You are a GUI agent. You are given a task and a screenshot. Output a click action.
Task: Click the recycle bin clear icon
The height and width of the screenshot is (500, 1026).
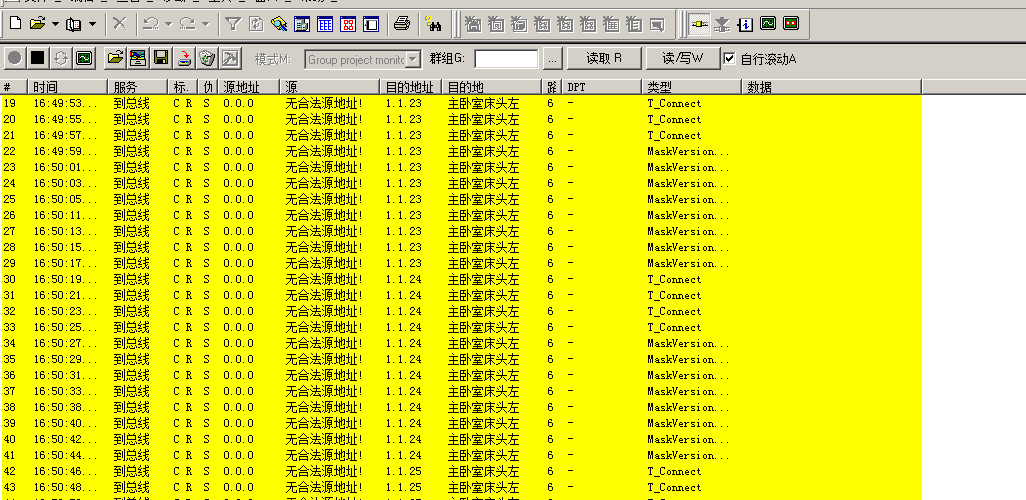click(207, 59)
